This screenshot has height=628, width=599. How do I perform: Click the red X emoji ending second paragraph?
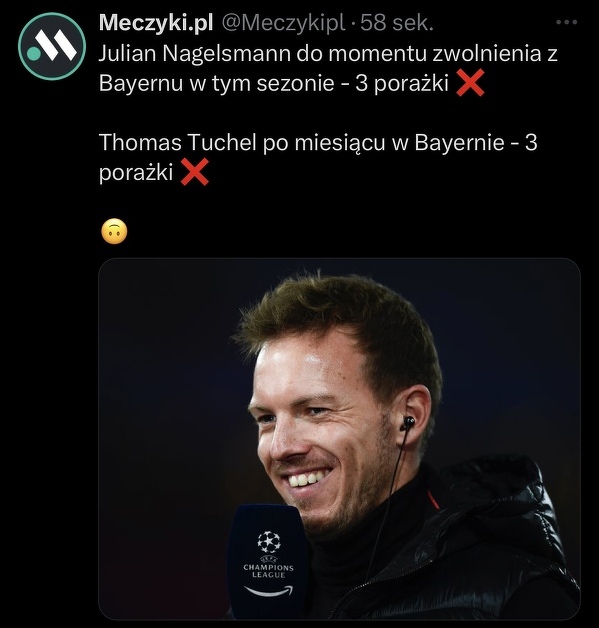click(195, 172)
